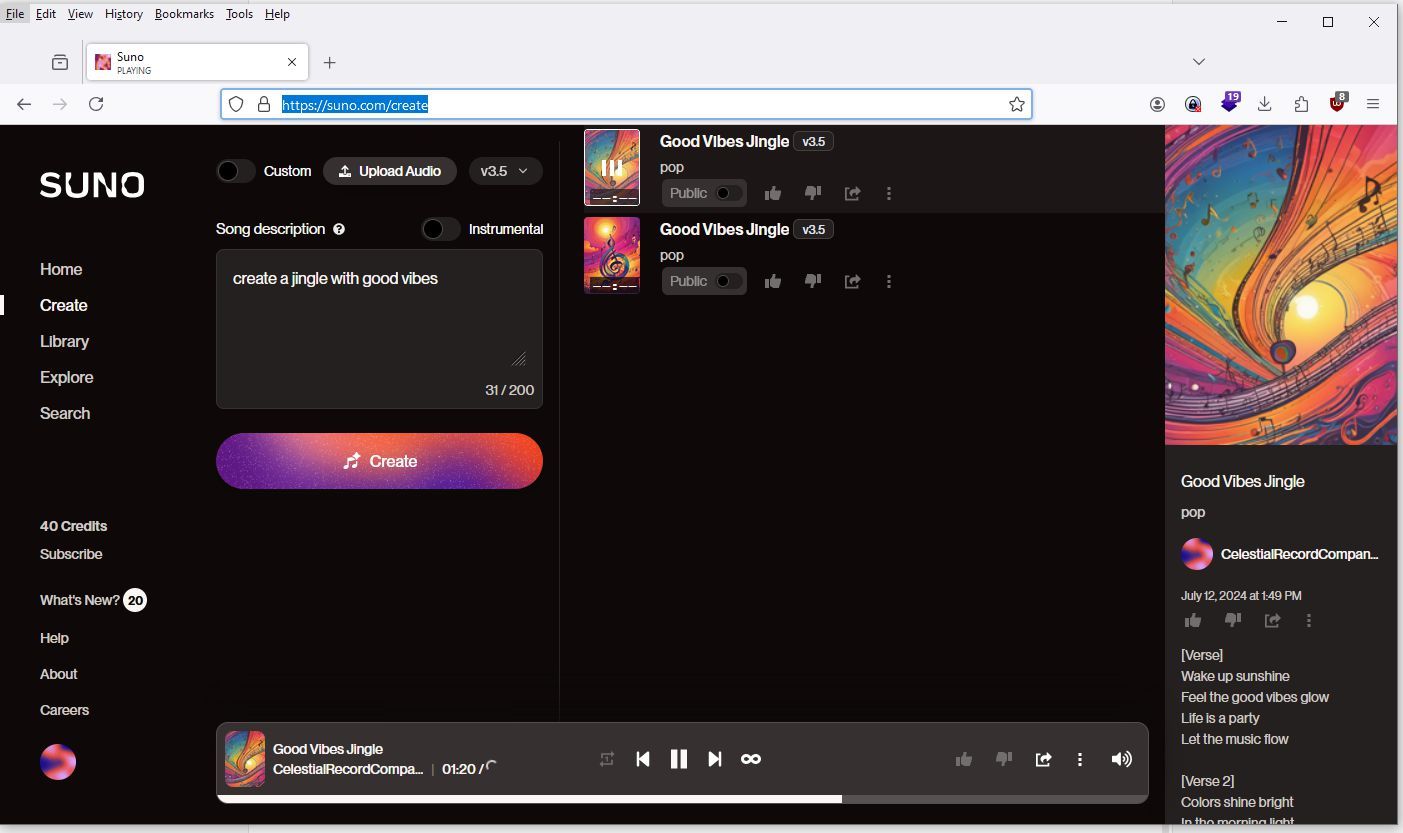1403x833 pixels.
Task: Share the first Good Vibes Jingle song
Action: click(x=852, y=193)
